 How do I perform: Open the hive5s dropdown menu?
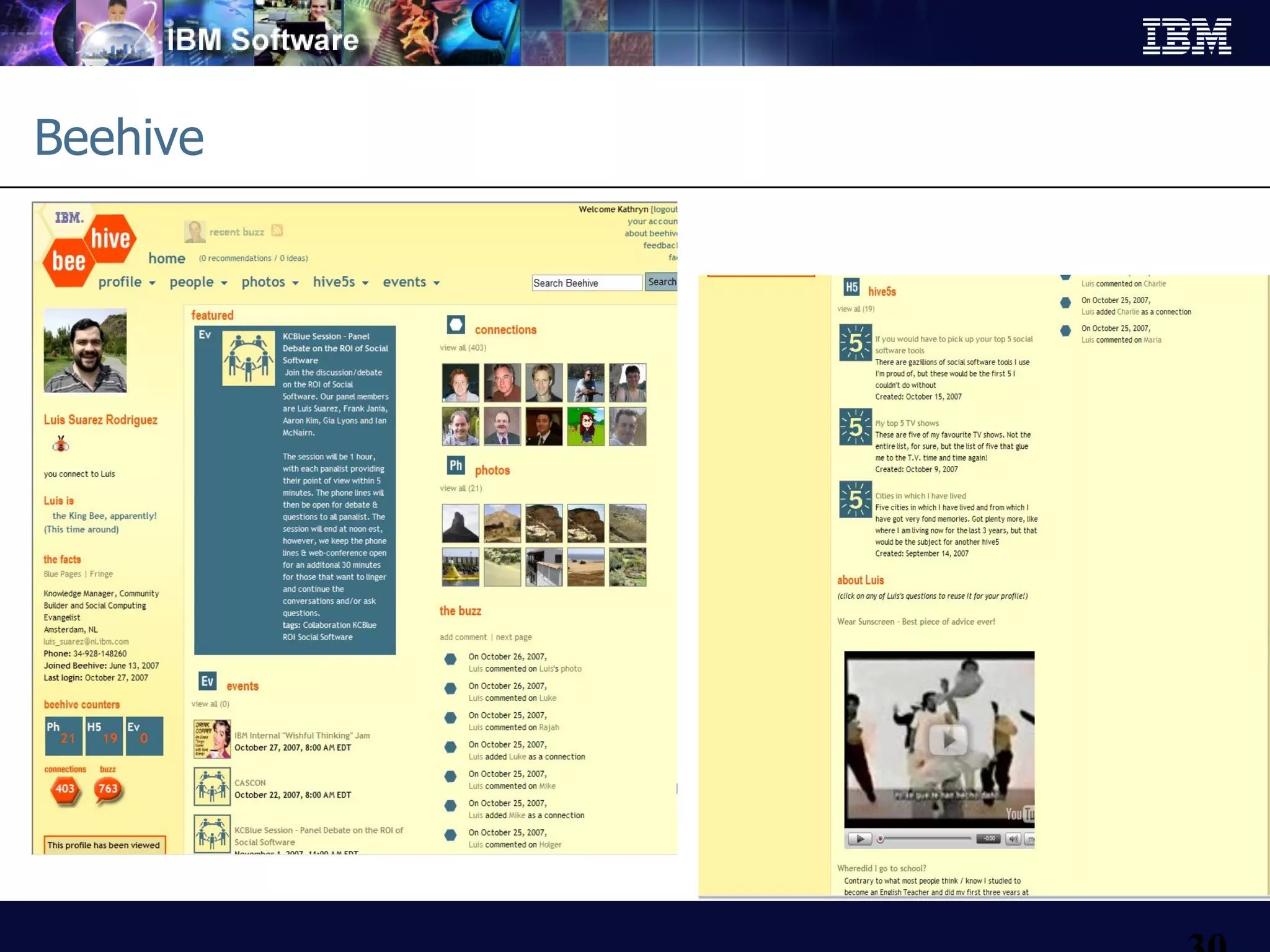pos(340,283)
